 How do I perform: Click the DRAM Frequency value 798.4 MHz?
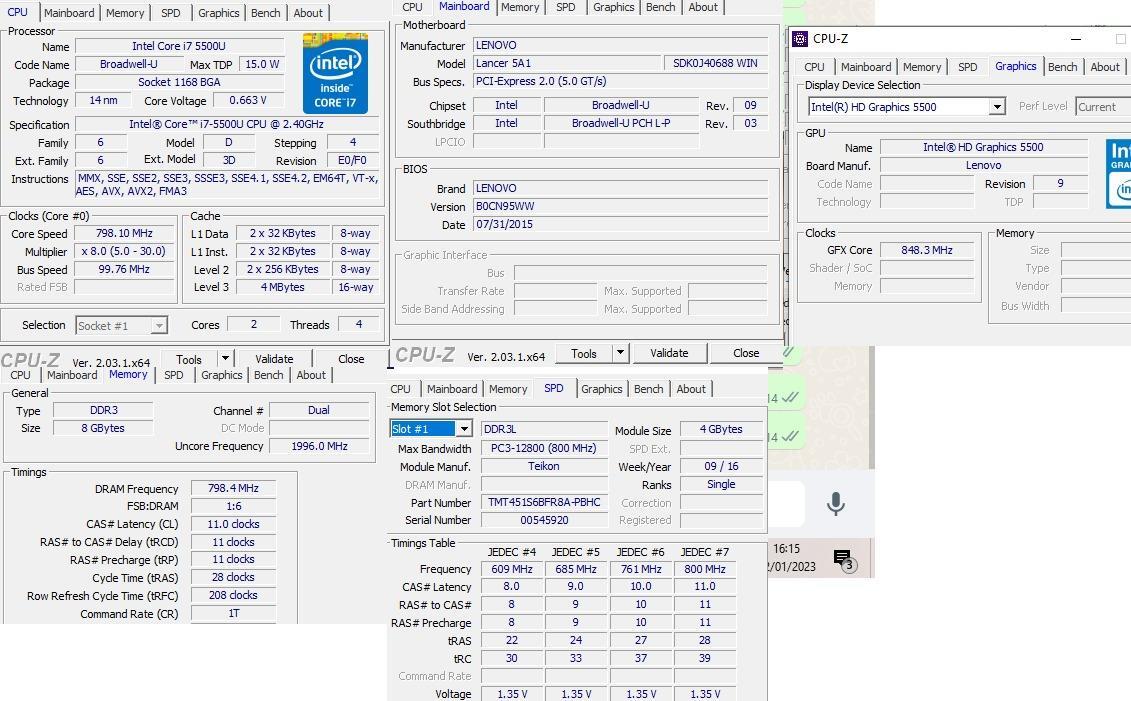point(233,488)
